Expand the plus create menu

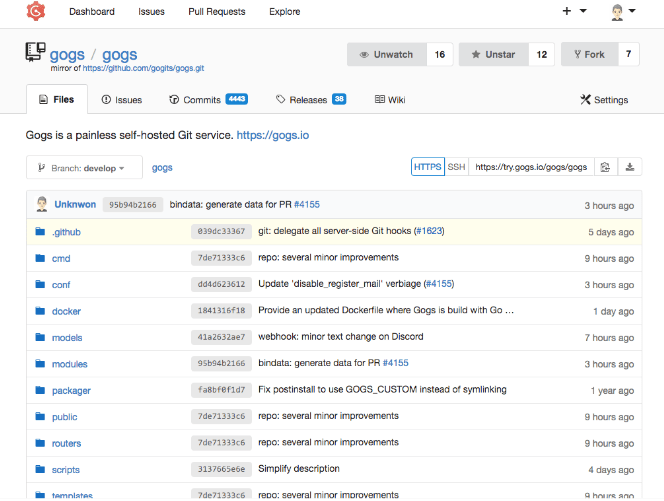(x=574, y=12)
